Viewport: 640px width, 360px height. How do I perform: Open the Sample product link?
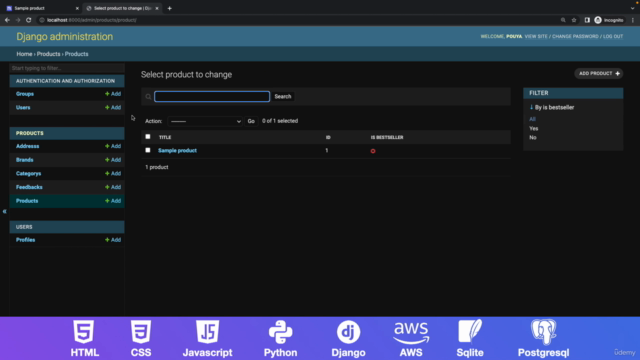pyautogui.click(x=177, y=151)
